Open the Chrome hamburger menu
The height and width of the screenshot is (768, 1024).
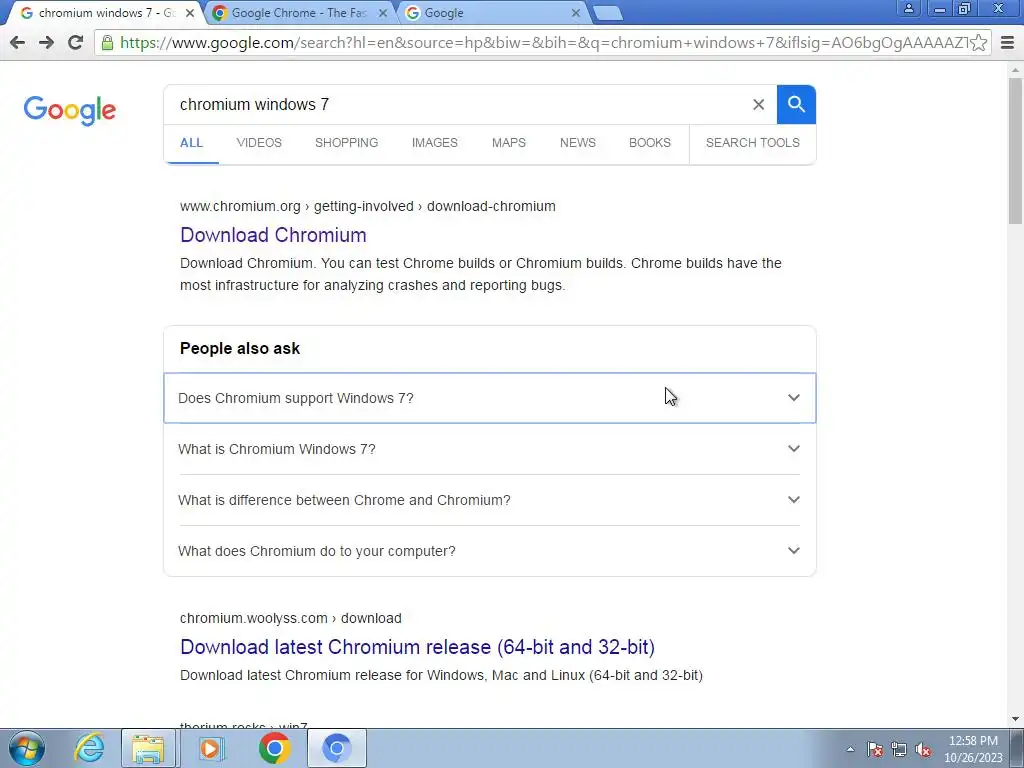(1007, 42)
